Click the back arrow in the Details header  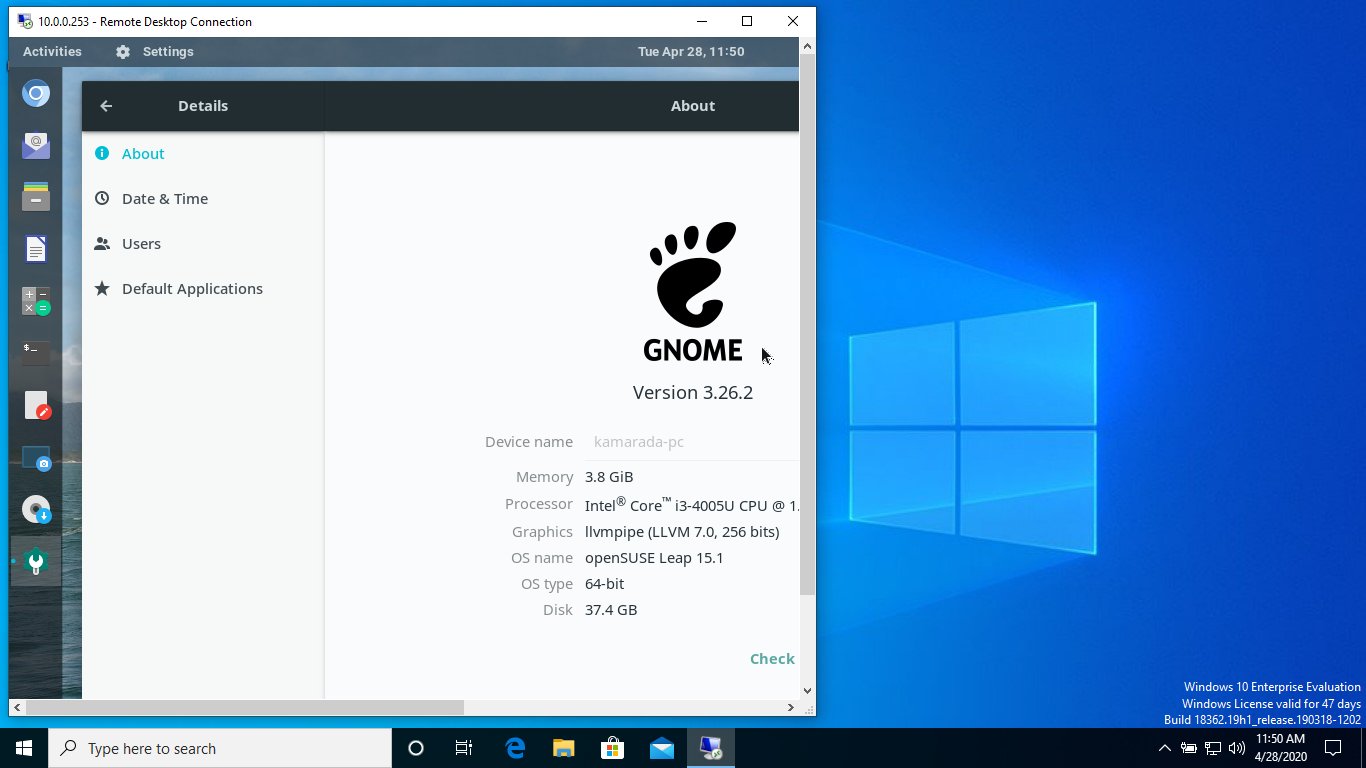coord(106,105)
